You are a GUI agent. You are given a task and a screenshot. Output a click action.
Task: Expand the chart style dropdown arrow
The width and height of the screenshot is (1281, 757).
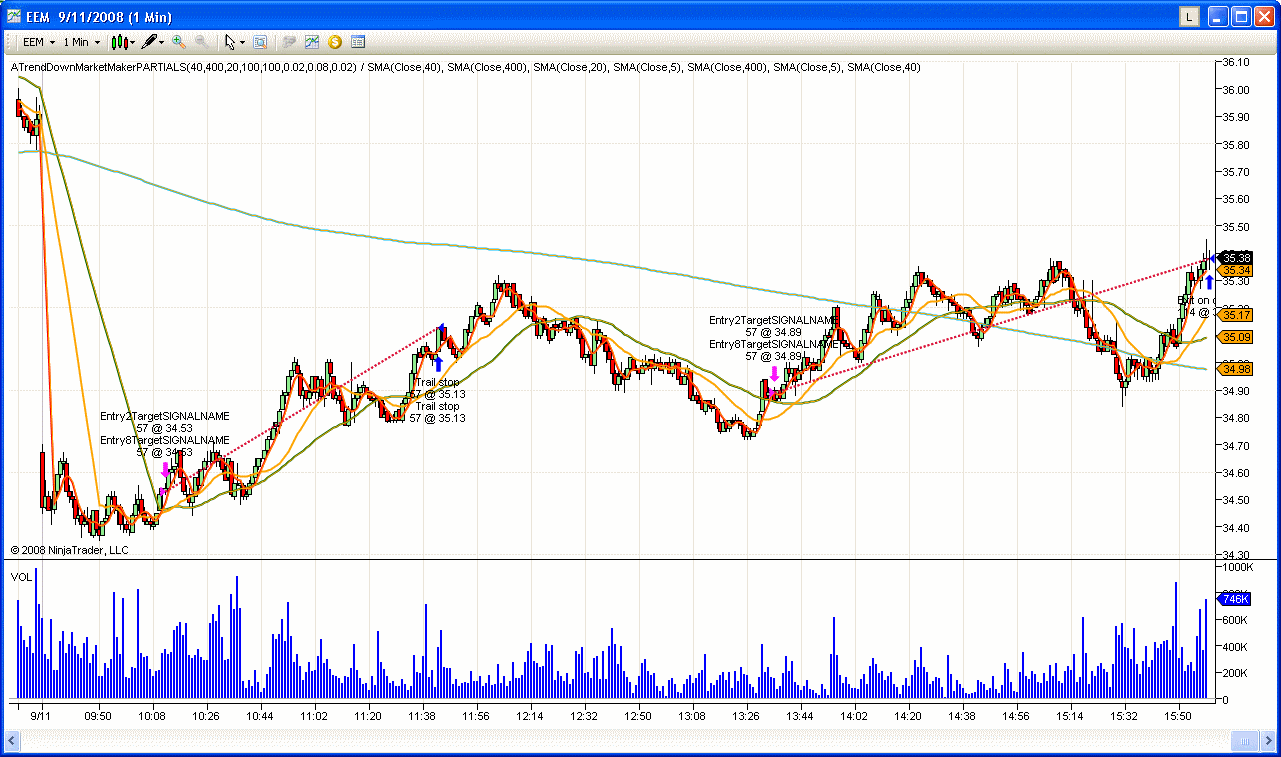133,42
